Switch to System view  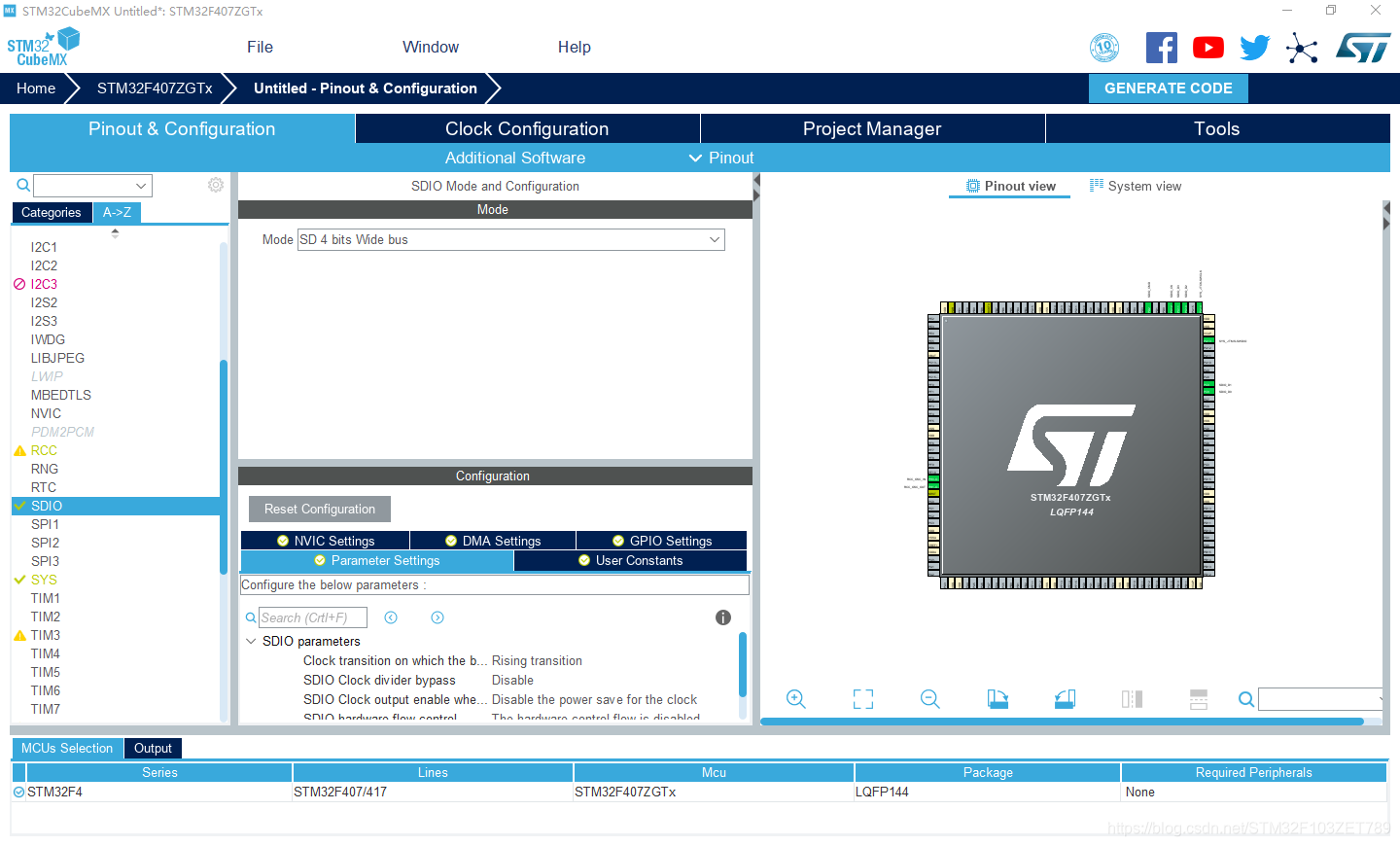pos(1136,186)
